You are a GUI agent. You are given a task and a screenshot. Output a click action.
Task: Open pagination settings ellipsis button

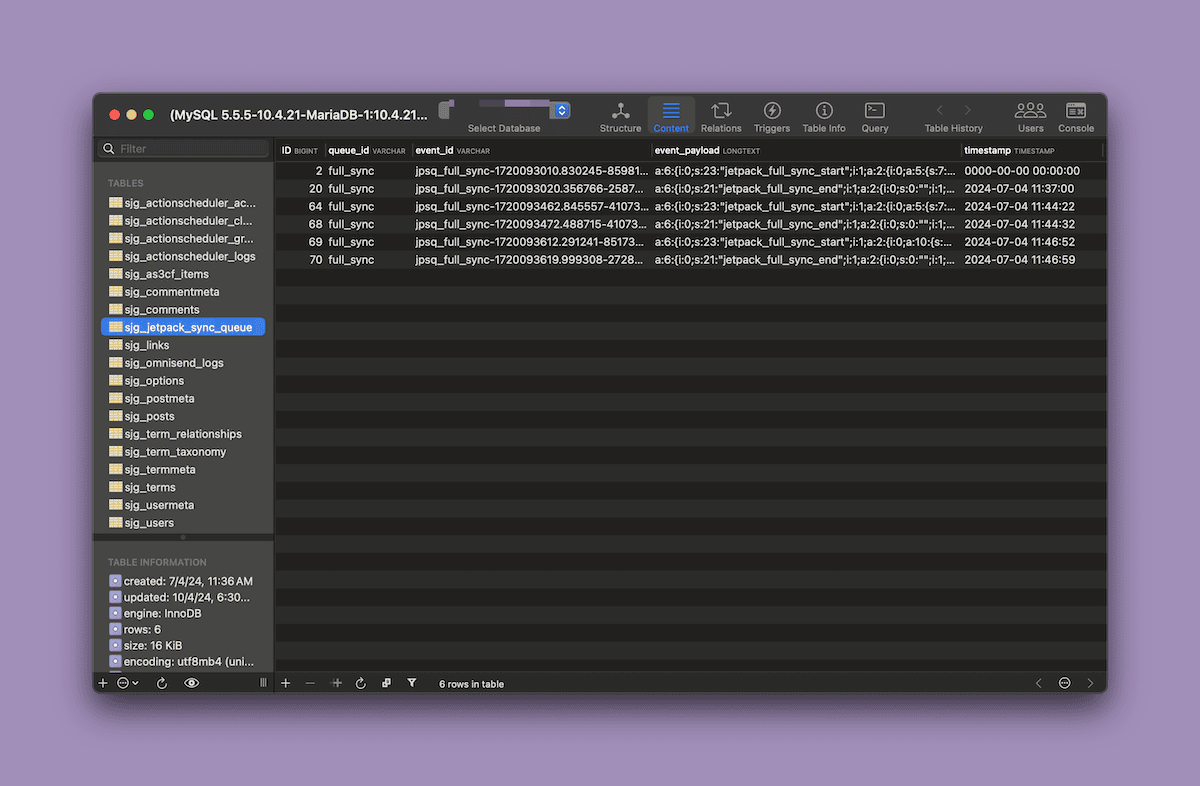1065,683
